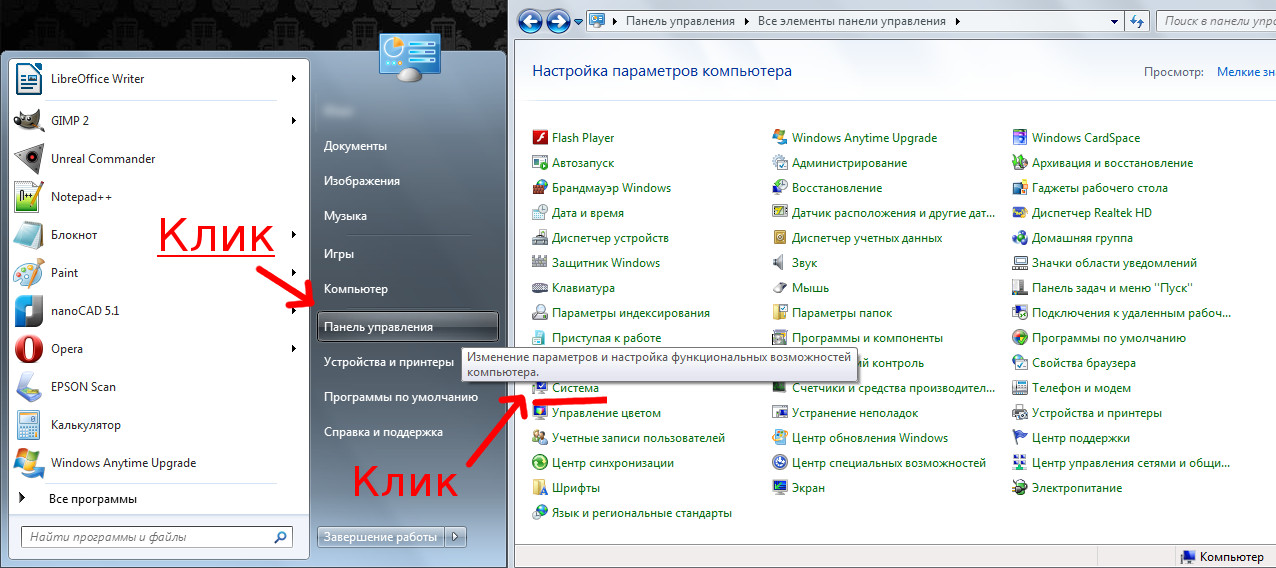Start Notepad++ from the pinned list
This screenshot has width=1276, height=568.
(29, 197)
